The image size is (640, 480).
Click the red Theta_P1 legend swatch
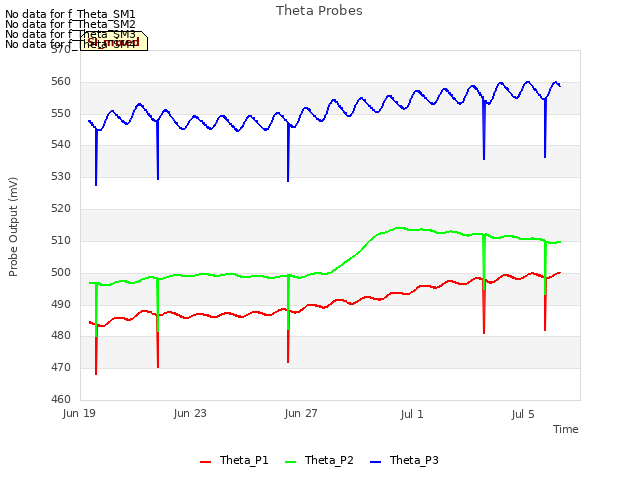205,462
